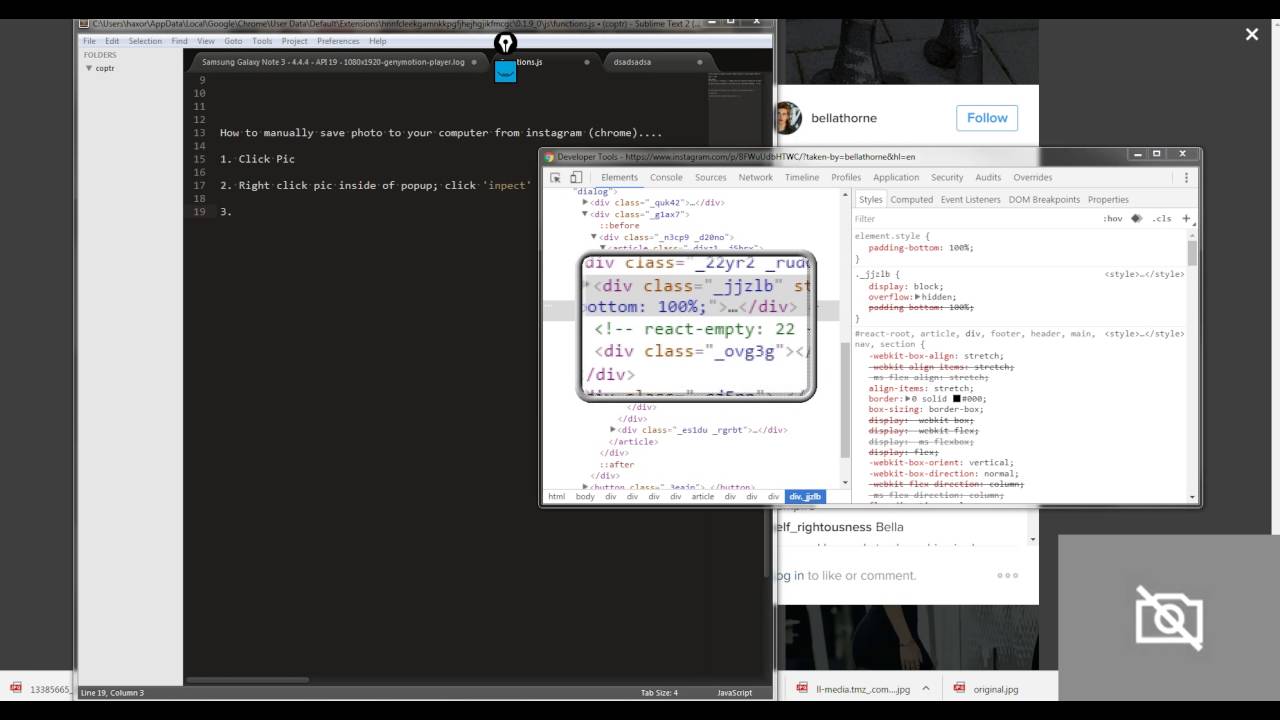
Task: Add new style rule with plus icon
Action: (1186, 218)
